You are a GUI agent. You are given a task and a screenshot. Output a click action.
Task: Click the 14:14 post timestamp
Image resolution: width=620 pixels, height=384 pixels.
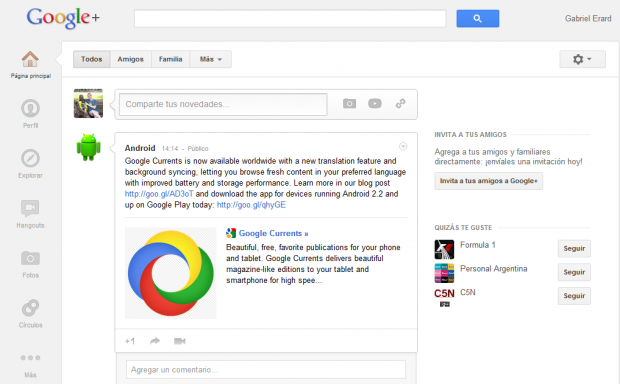(170, 149)
